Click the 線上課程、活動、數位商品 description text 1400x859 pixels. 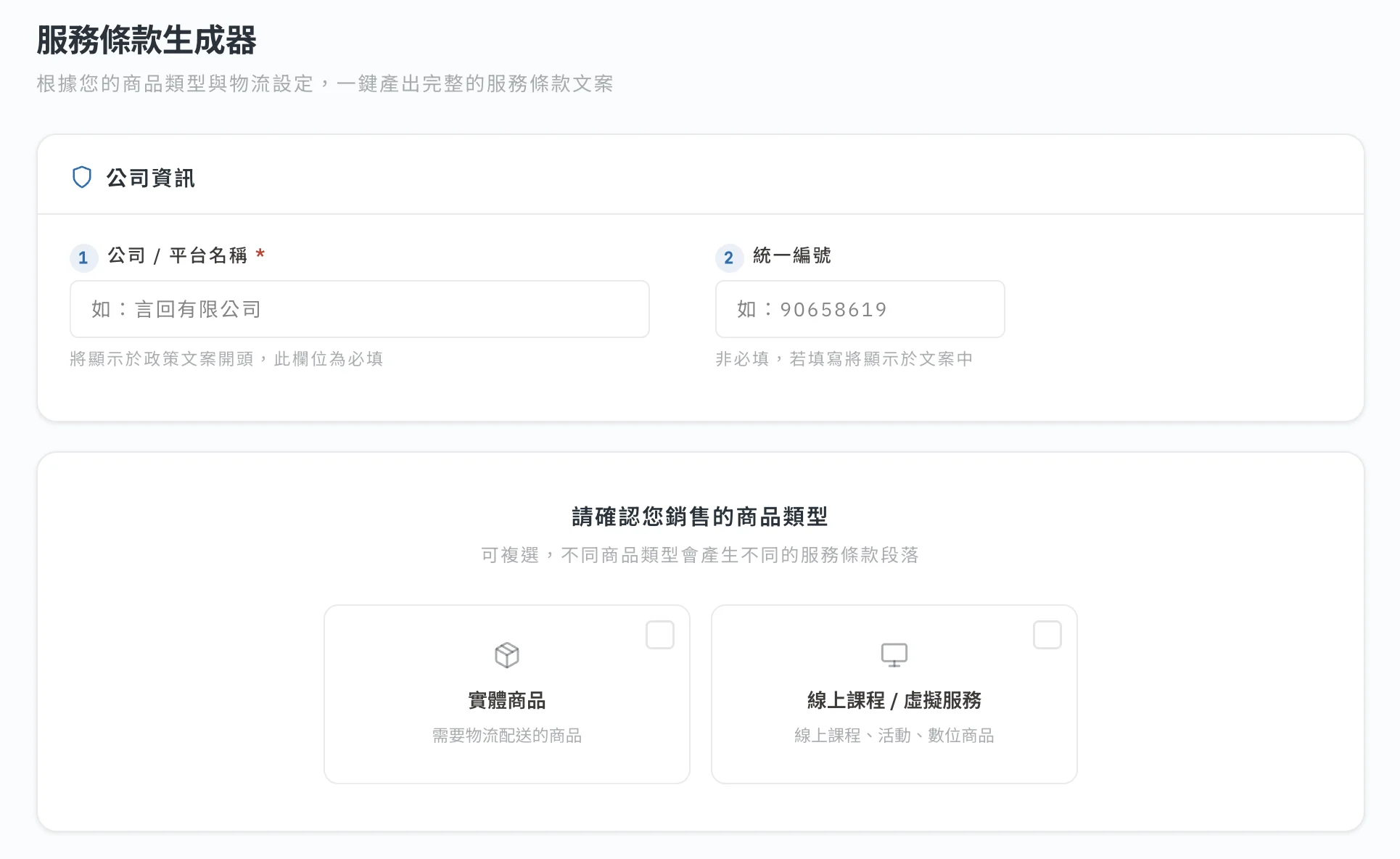[894, 736]
